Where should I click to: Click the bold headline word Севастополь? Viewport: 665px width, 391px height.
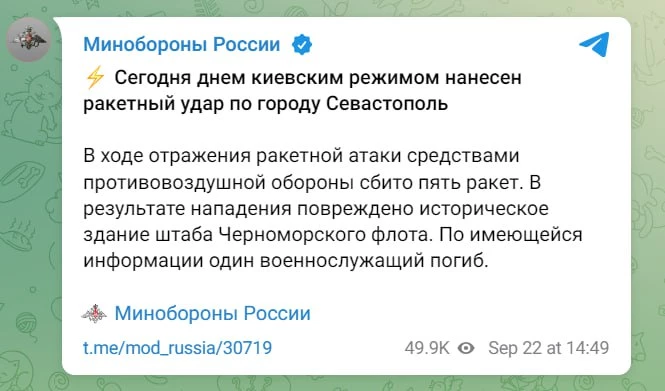click(x=387, y=103)
